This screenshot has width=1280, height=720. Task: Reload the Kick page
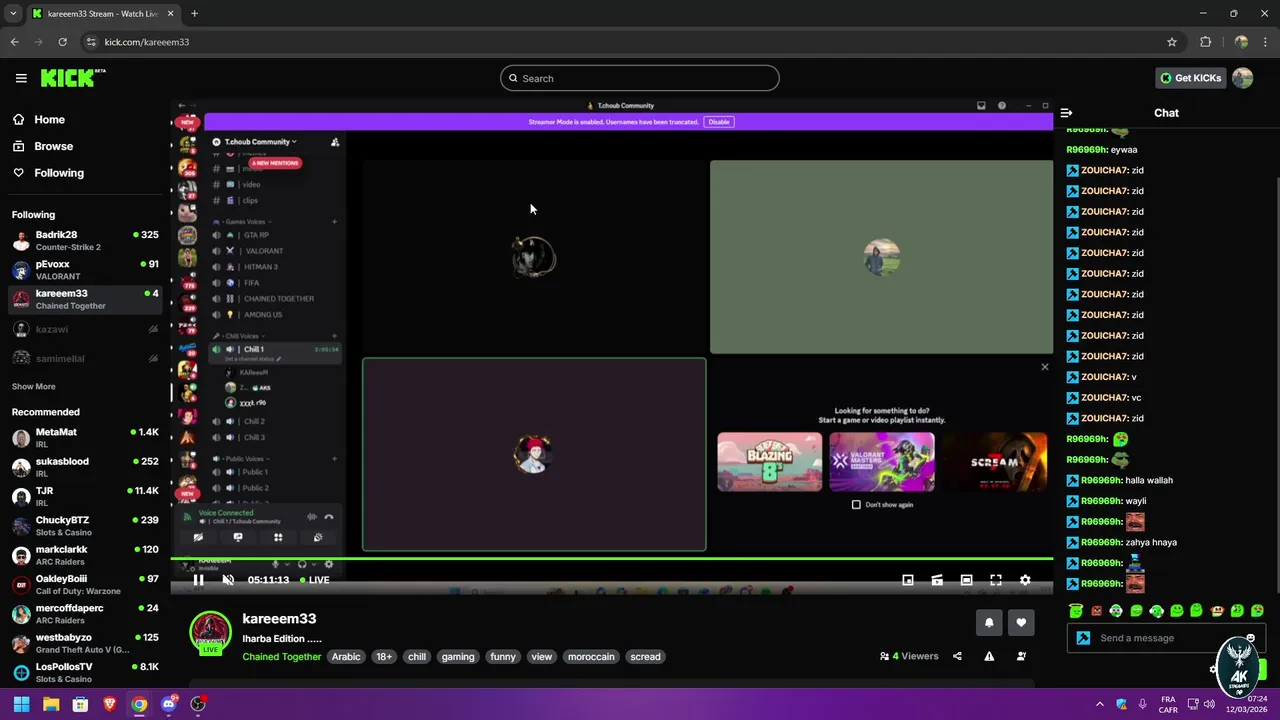[62, 42]
